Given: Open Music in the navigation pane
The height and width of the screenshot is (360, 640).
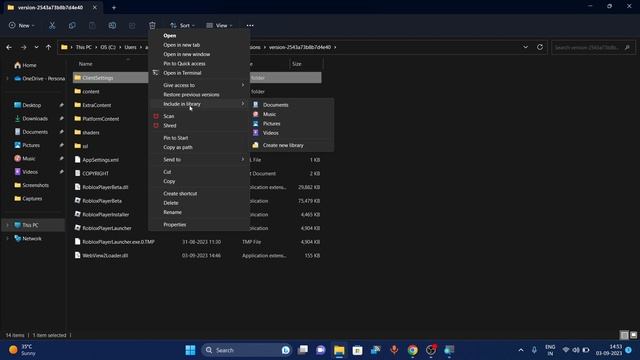Looking at the screenshot, I should [25, 158].
